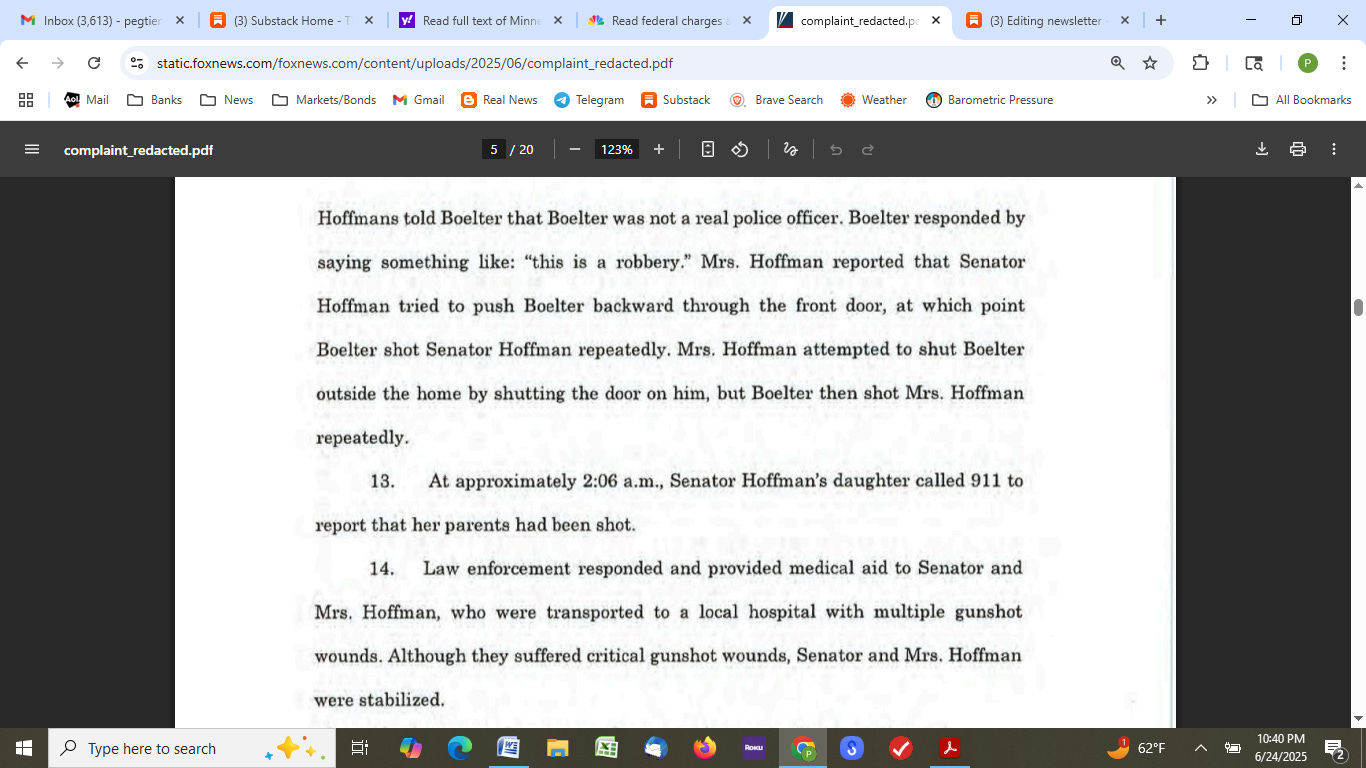Click the zoom level field showing 123%
The height and width of the screenshot is (768, 1366).
pos(616,149)
